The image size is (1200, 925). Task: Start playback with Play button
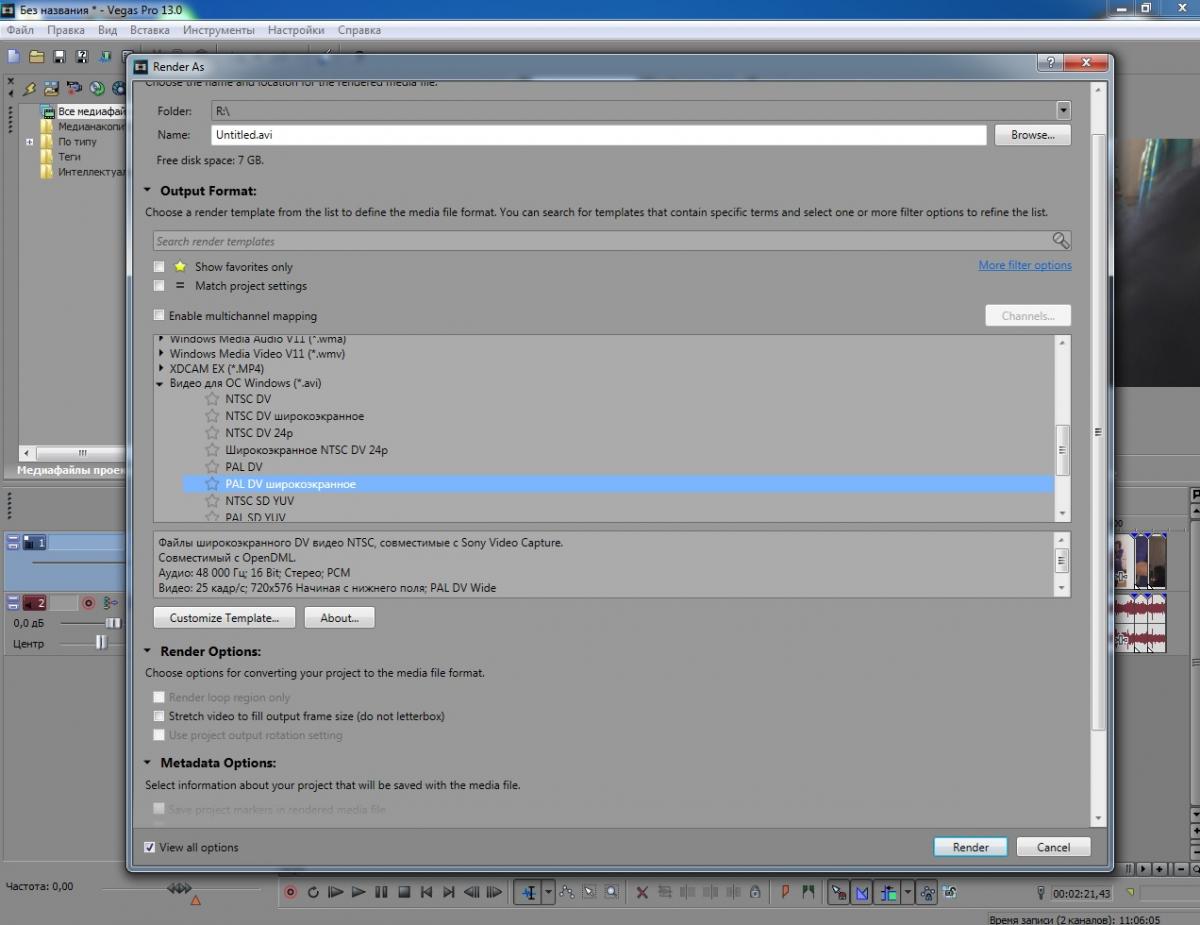[x=359, y=892]
